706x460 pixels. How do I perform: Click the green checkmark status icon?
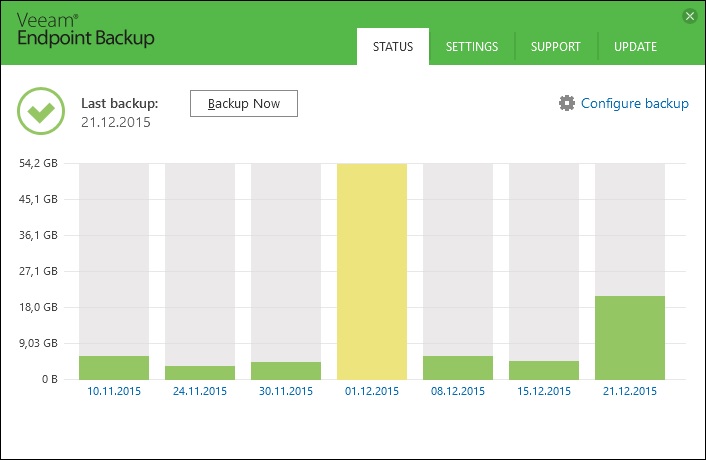coord(41,111)
